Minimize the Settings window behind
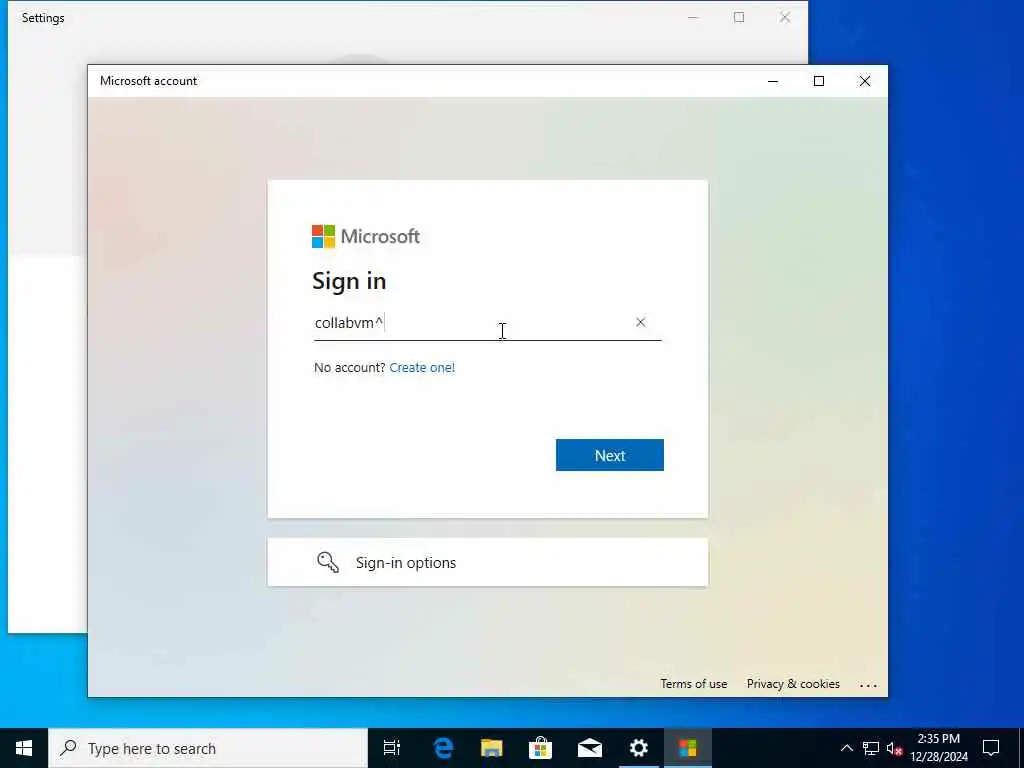 tap(693, 18)
